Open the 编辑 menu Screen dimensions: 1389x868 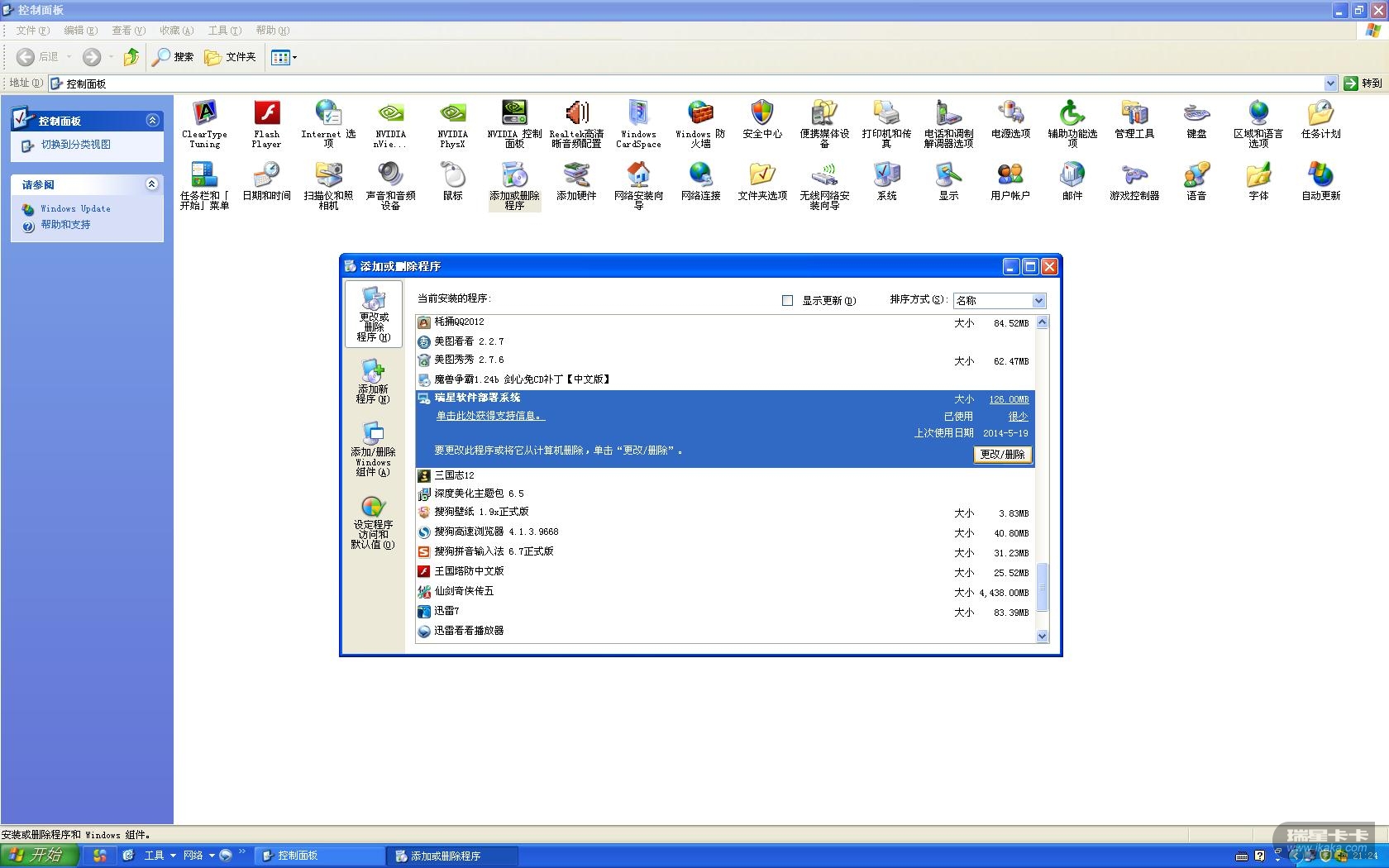80,31
